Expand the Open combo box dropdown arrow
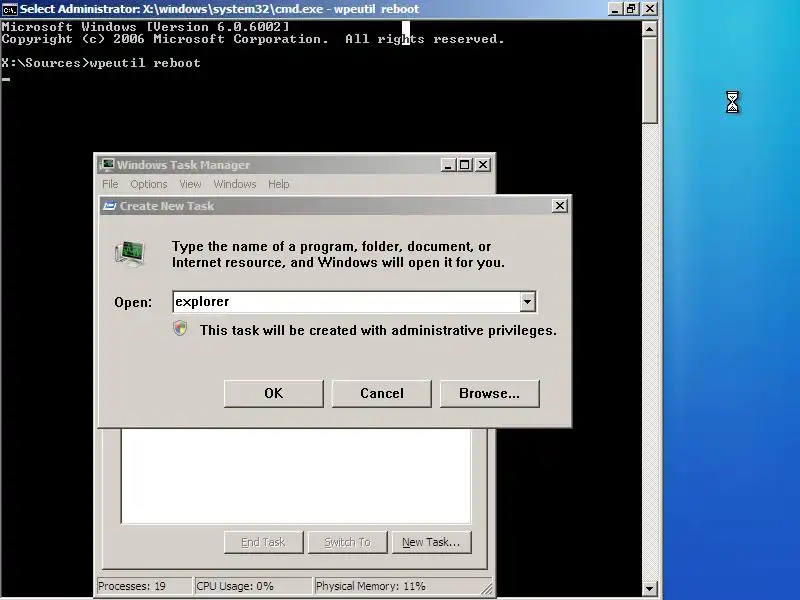The image size is (800, 600). pyautogui.click(x=528, y=302)
